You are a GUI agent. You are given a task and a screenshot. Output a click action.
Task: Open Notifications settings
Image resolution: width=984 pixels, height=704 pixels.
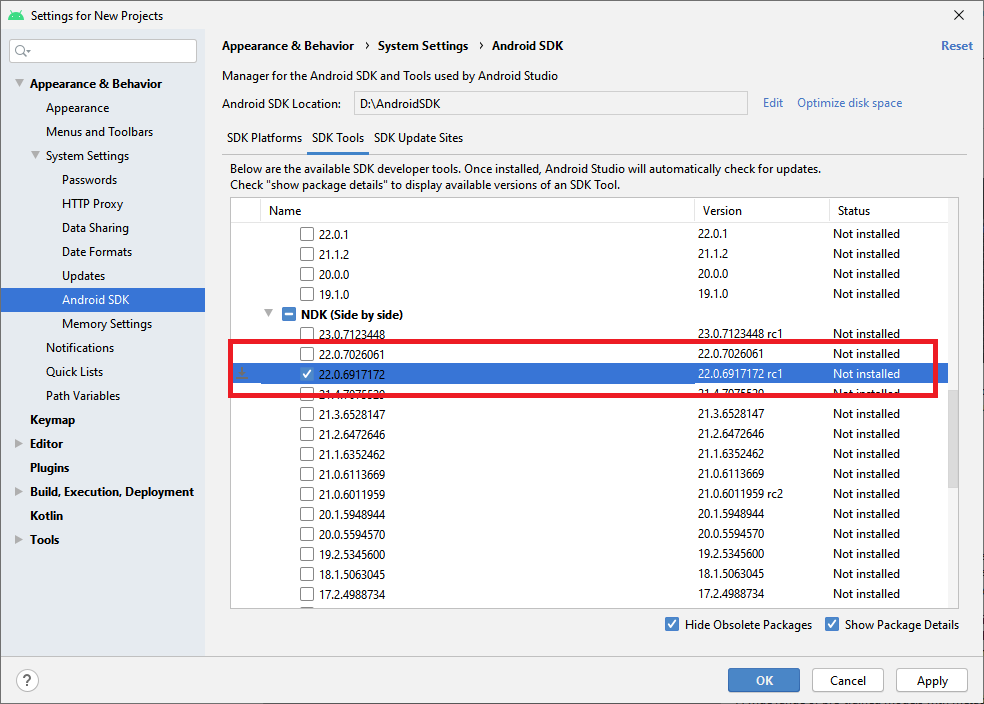pos(80,348)
